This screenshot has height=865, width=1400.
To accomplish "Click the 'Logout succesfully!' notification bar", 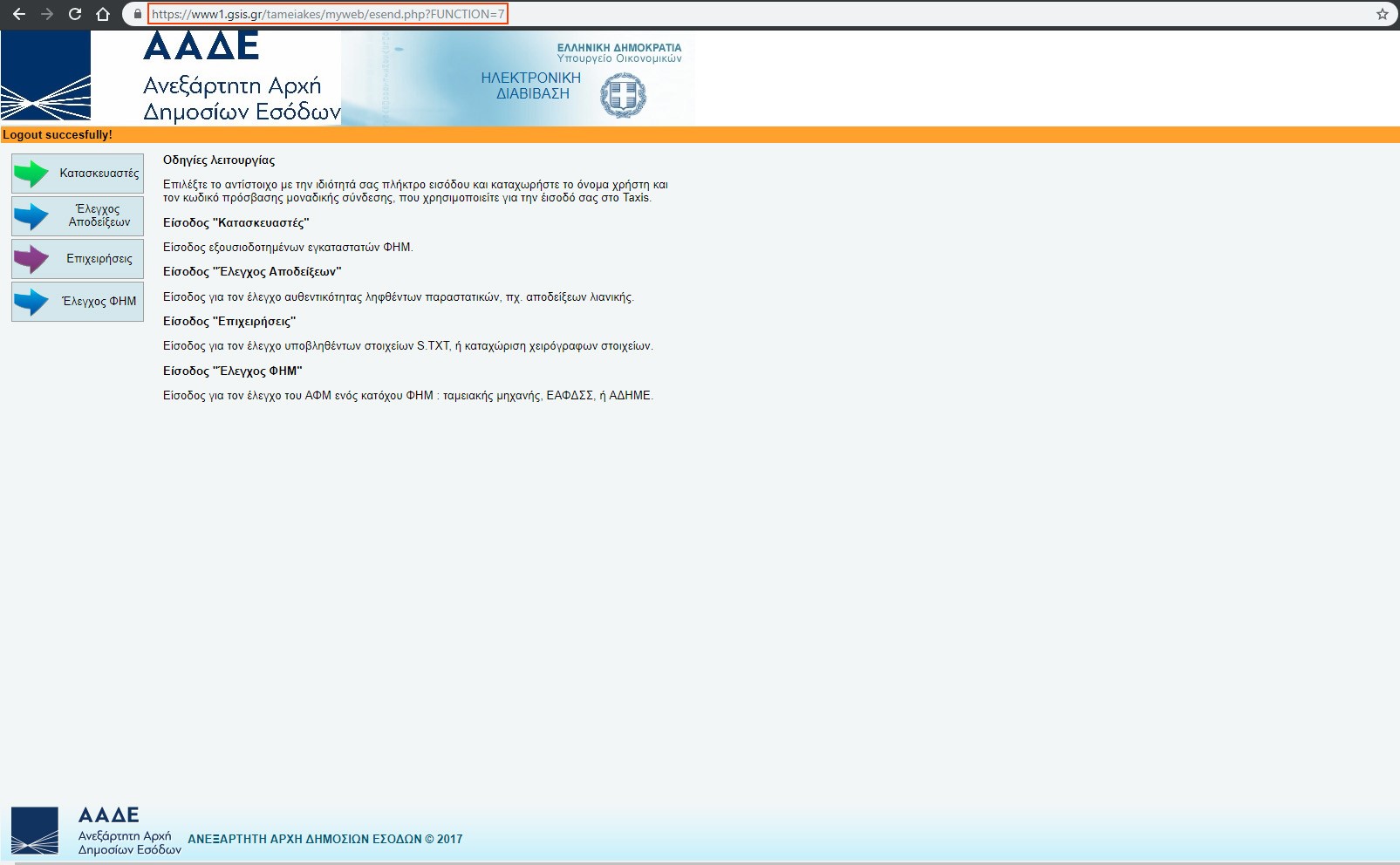I will pyautogui.click(x=58, y=135).
